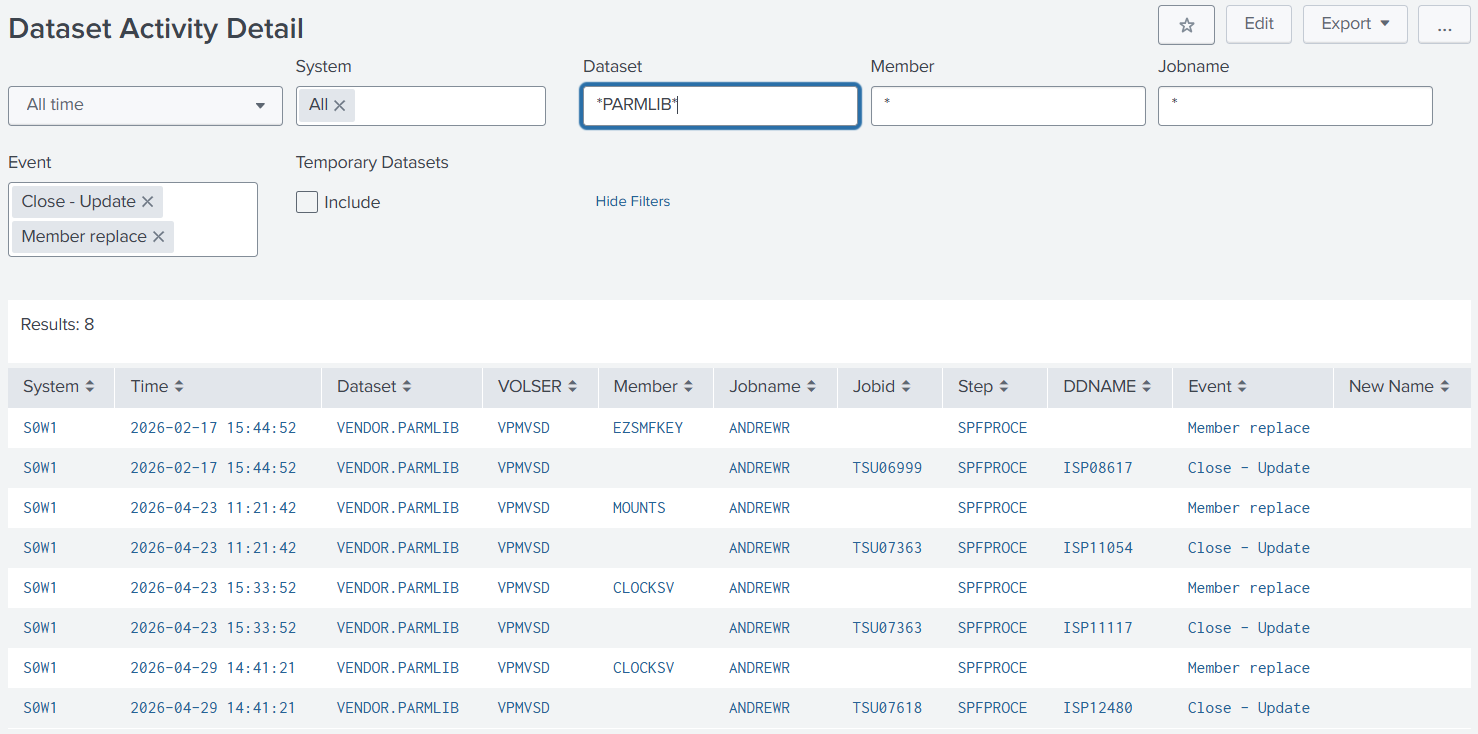Remove the Member replace event token
This screenshot has height=734, width=1478.
(x=158, y=237)
